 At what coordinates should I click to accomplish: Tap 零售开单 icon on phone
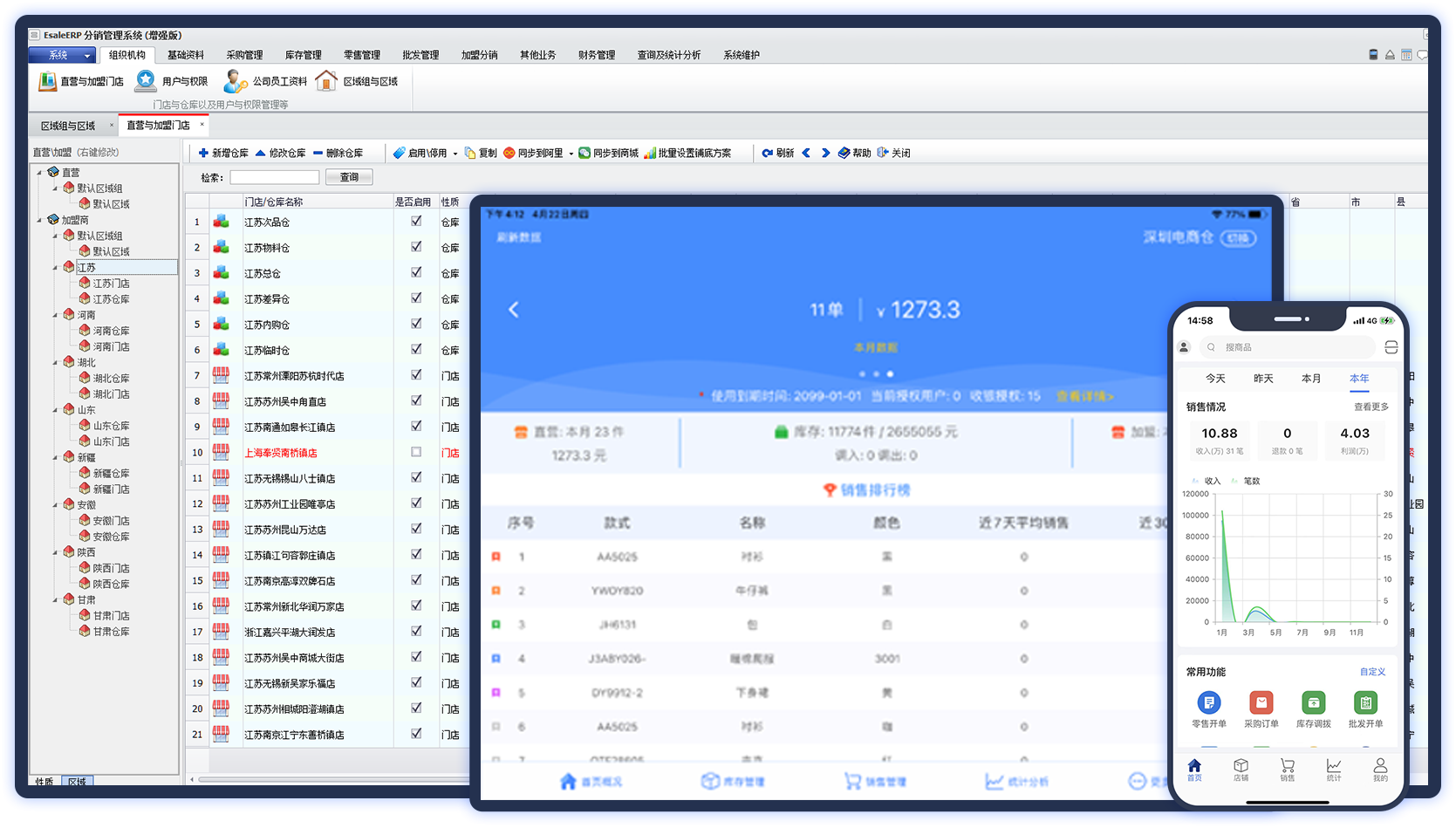(x=1208, y=703)
